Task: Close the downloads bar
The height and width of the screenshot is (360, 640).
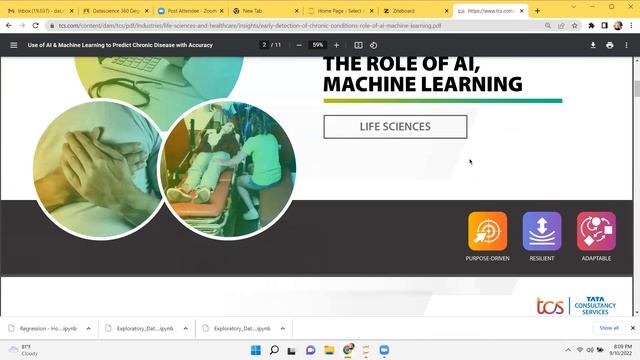Action: [633, 328]
